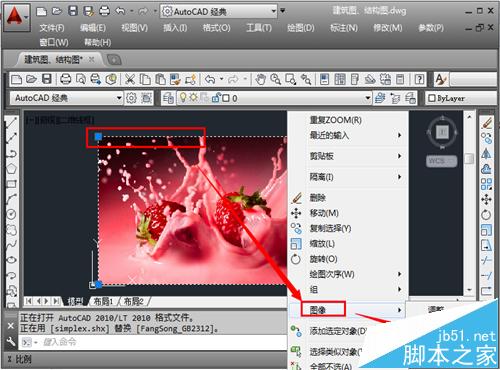
Task: Click the new drawing tab button
Action: [114, 60]
